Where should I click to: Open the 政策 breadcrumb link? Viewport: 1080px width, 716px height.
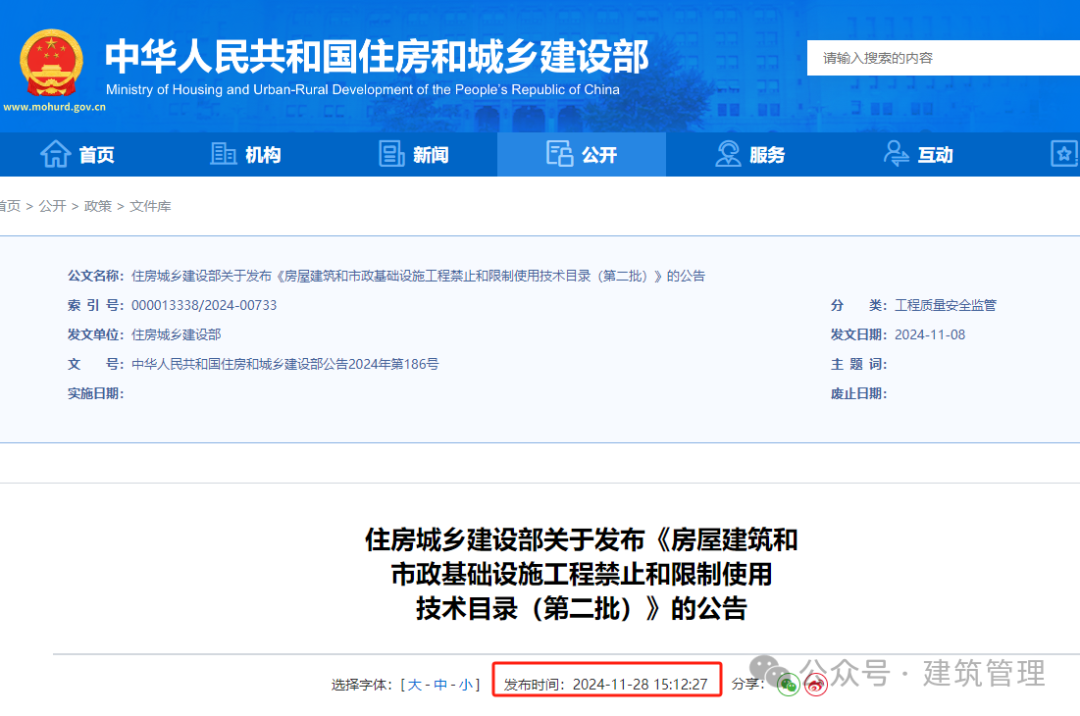pos(98,206)
